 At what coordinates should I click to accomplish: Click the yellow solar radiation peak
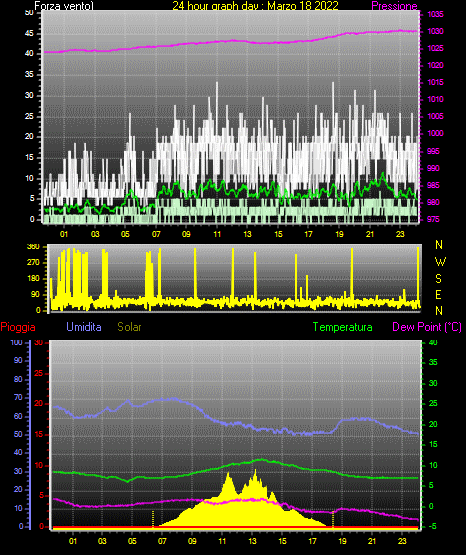coord(255,471)
